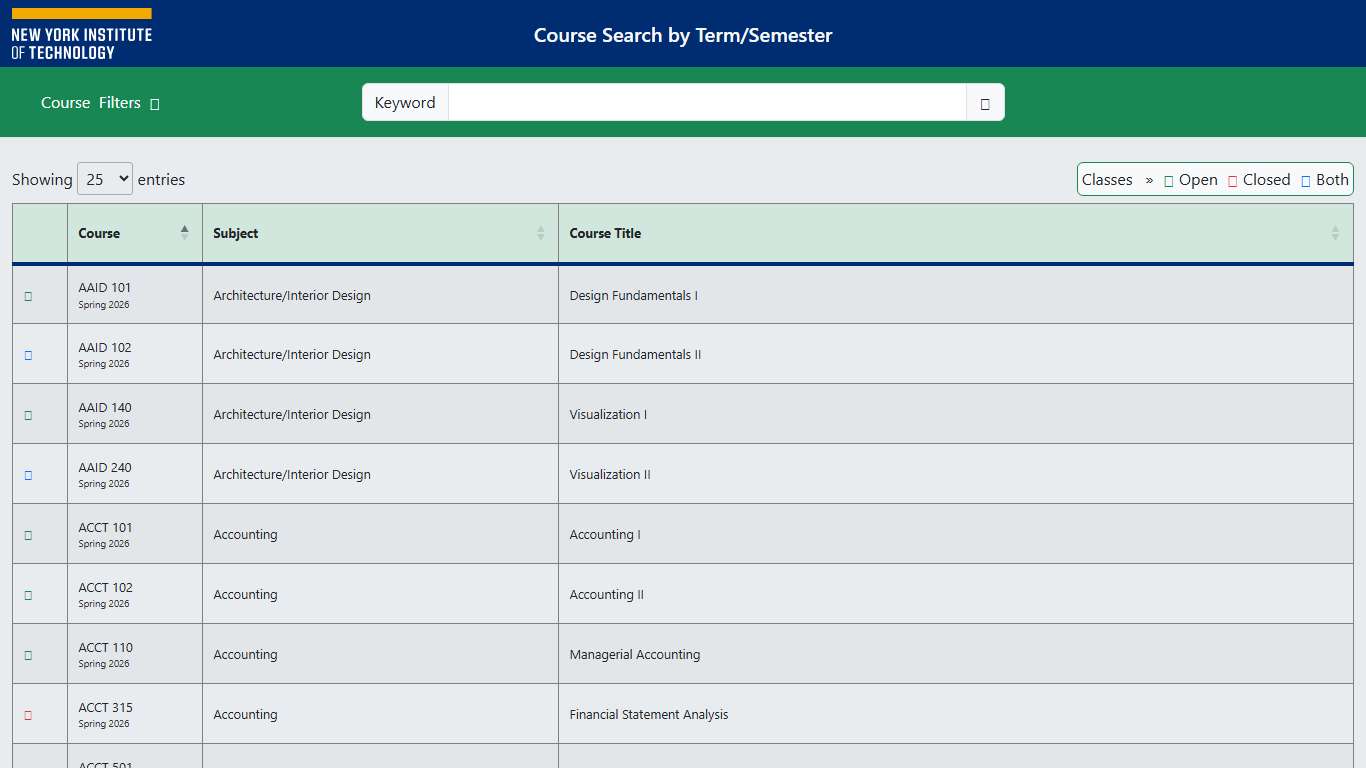
Task: Open the Course Filters funnel icon
Action: [x=153, y=103]
